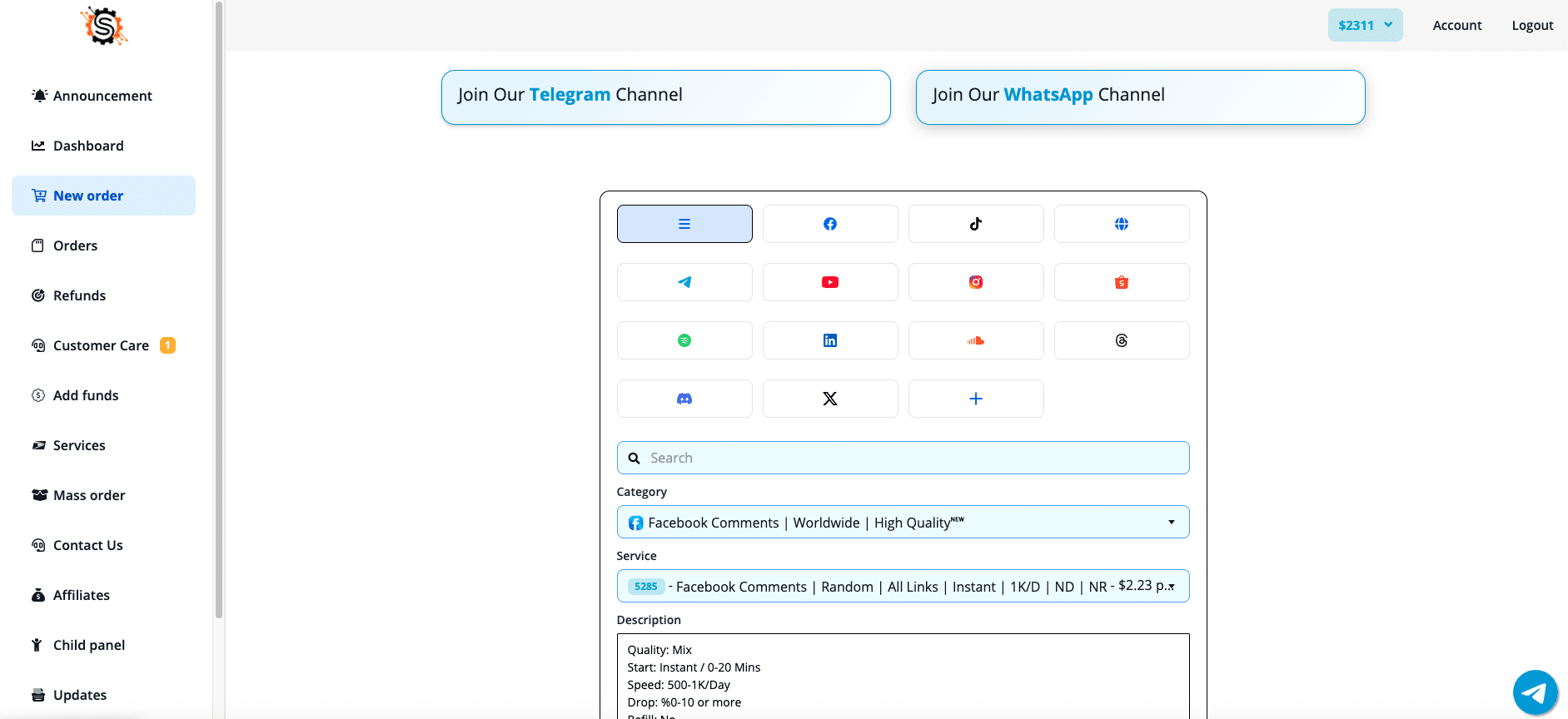The width and height of the screenshot is (1568, 719).
Task: Select the LinkedIn category icon
Action: 829,340
